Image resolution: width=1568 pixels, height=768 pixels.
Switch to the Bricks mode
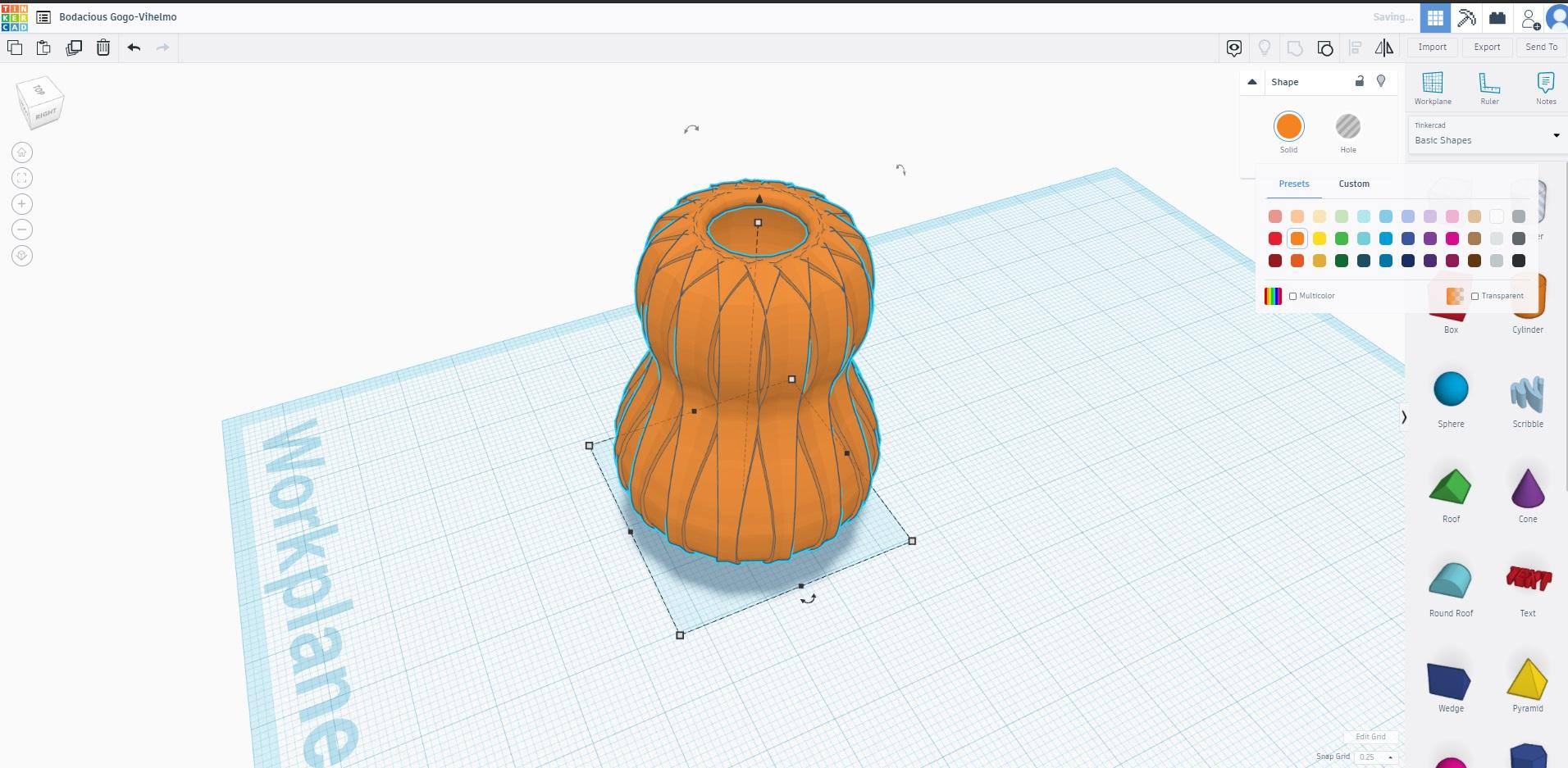tap(1497, 18)
